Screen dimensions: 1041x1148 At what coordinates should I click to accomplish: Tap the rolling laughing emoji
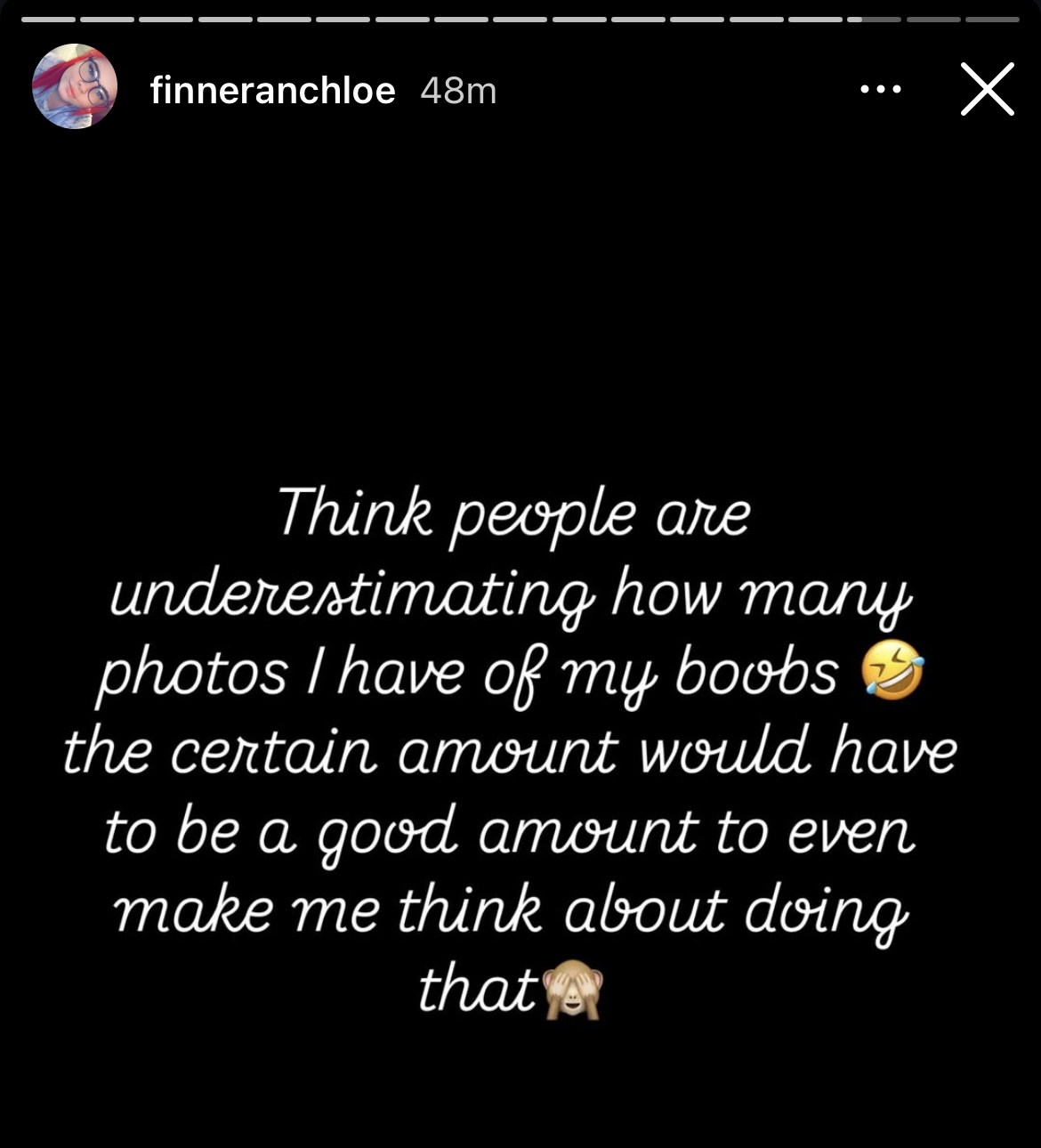point(892,674)
